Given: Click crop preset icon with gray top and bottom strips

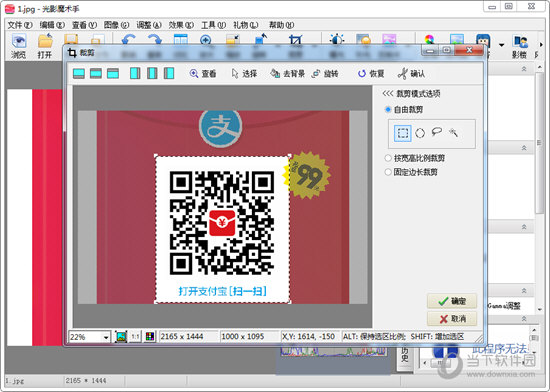Looking at the screenshot, I should click(x=96, y=73).
